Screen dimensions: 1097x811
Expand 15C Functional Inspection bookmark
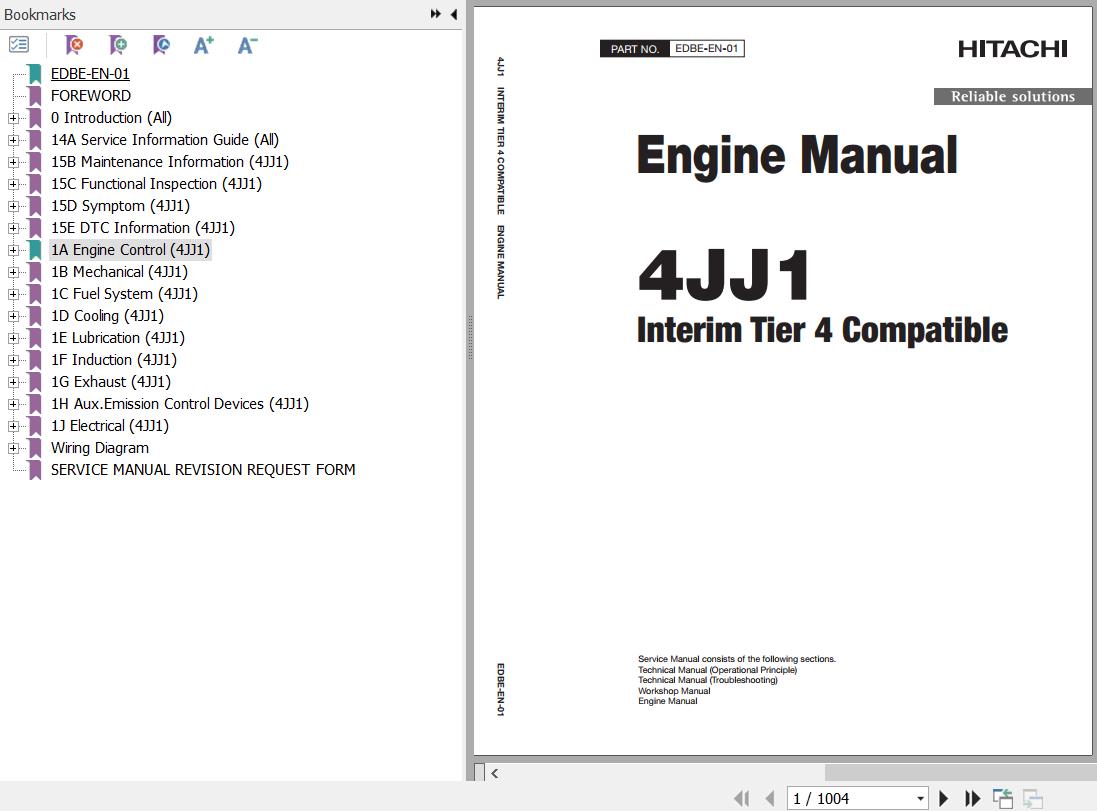coord(13,184)
